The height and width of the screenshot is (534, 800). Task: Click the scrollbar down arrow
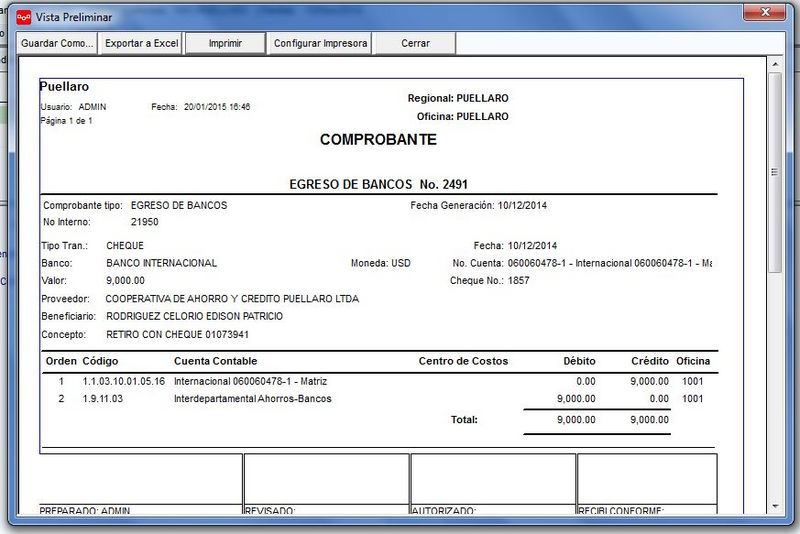(x=775, y=506)
